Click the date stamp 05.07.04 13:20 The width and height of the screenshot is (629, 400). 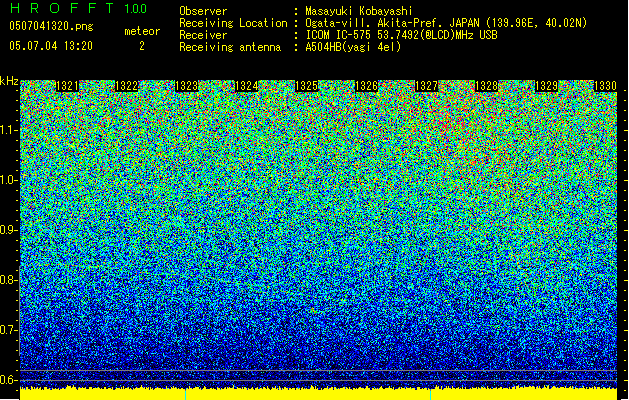(x=51, y=46)
